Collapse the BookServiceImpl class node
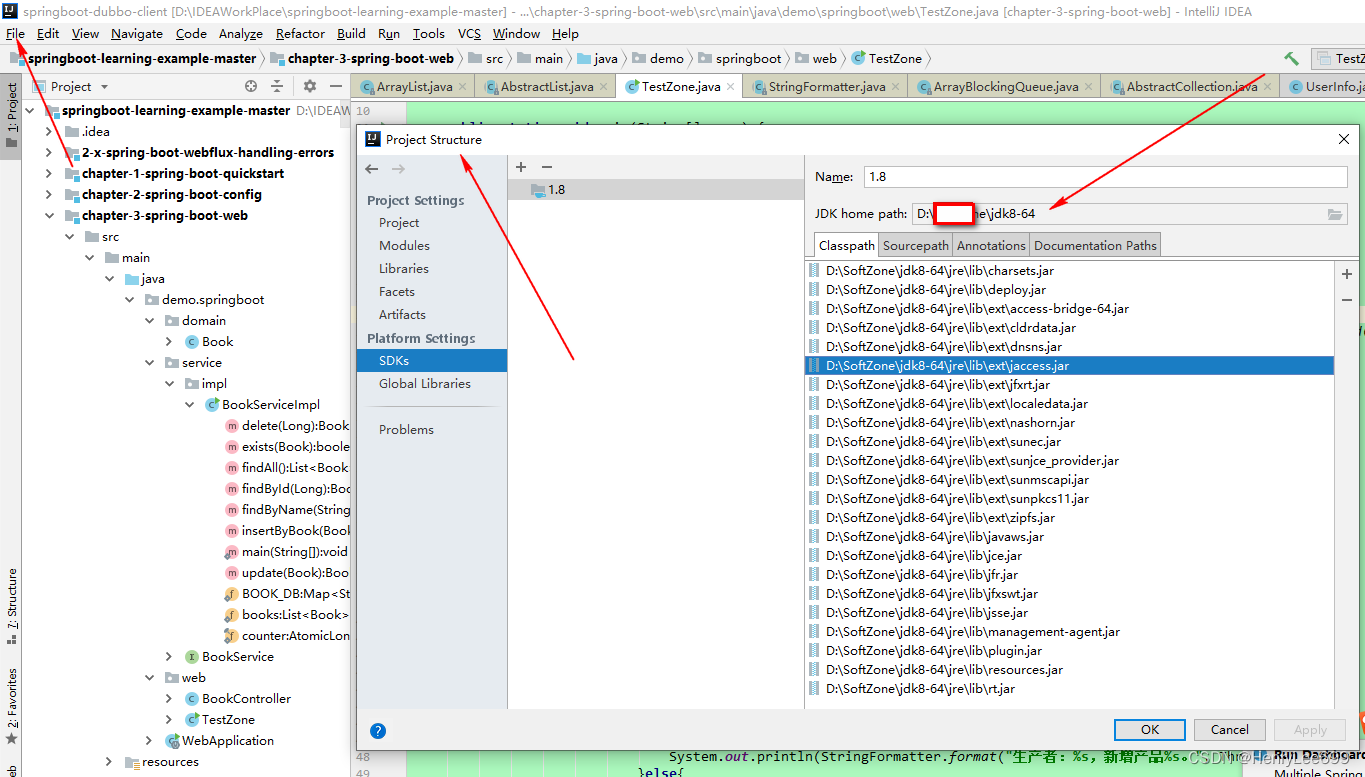The image size is (1365, 777). click(x=189, y=405)
